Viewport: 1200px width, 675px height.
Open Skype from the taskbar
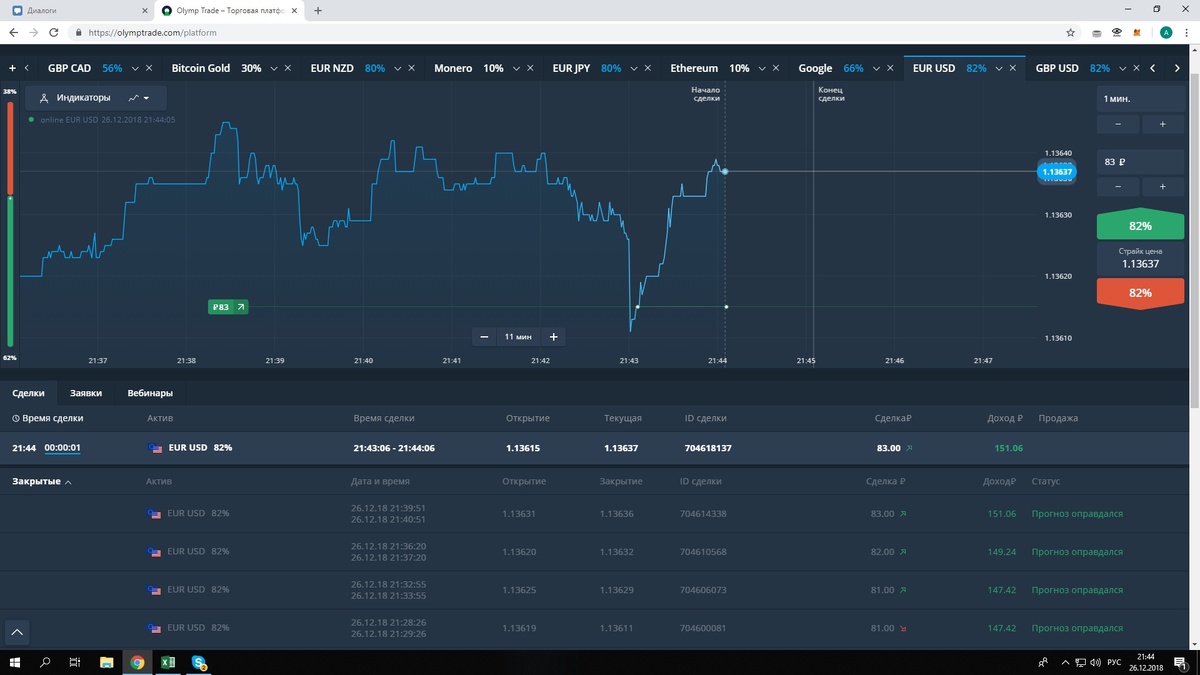199,662
